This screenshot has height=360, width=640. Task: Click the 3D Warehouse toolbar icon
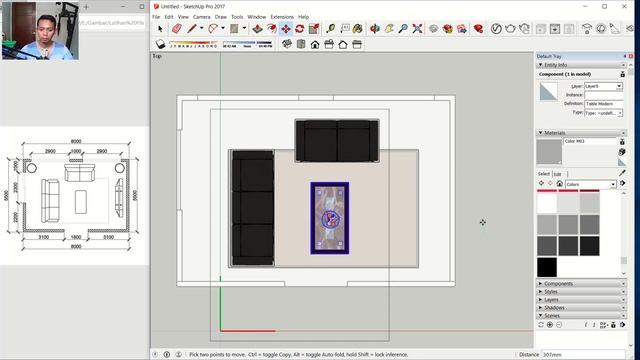tap(448, 29)
